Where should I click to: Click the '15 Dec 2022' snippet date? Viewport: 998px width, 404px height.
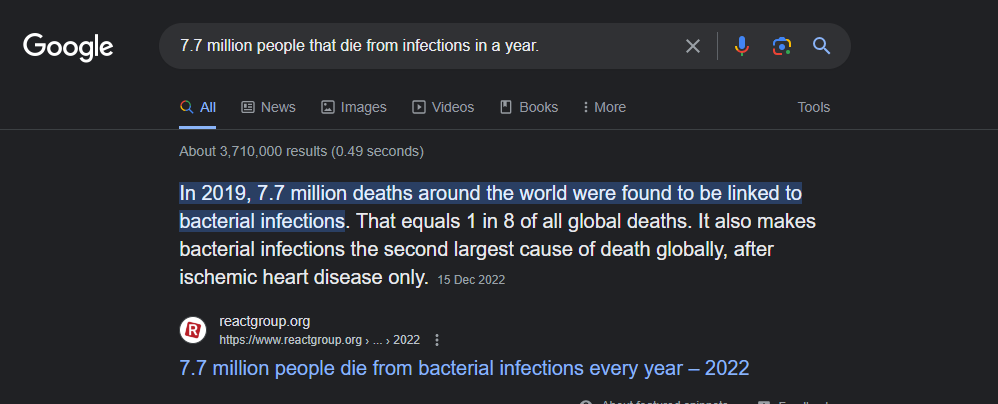tap(471, 280)
